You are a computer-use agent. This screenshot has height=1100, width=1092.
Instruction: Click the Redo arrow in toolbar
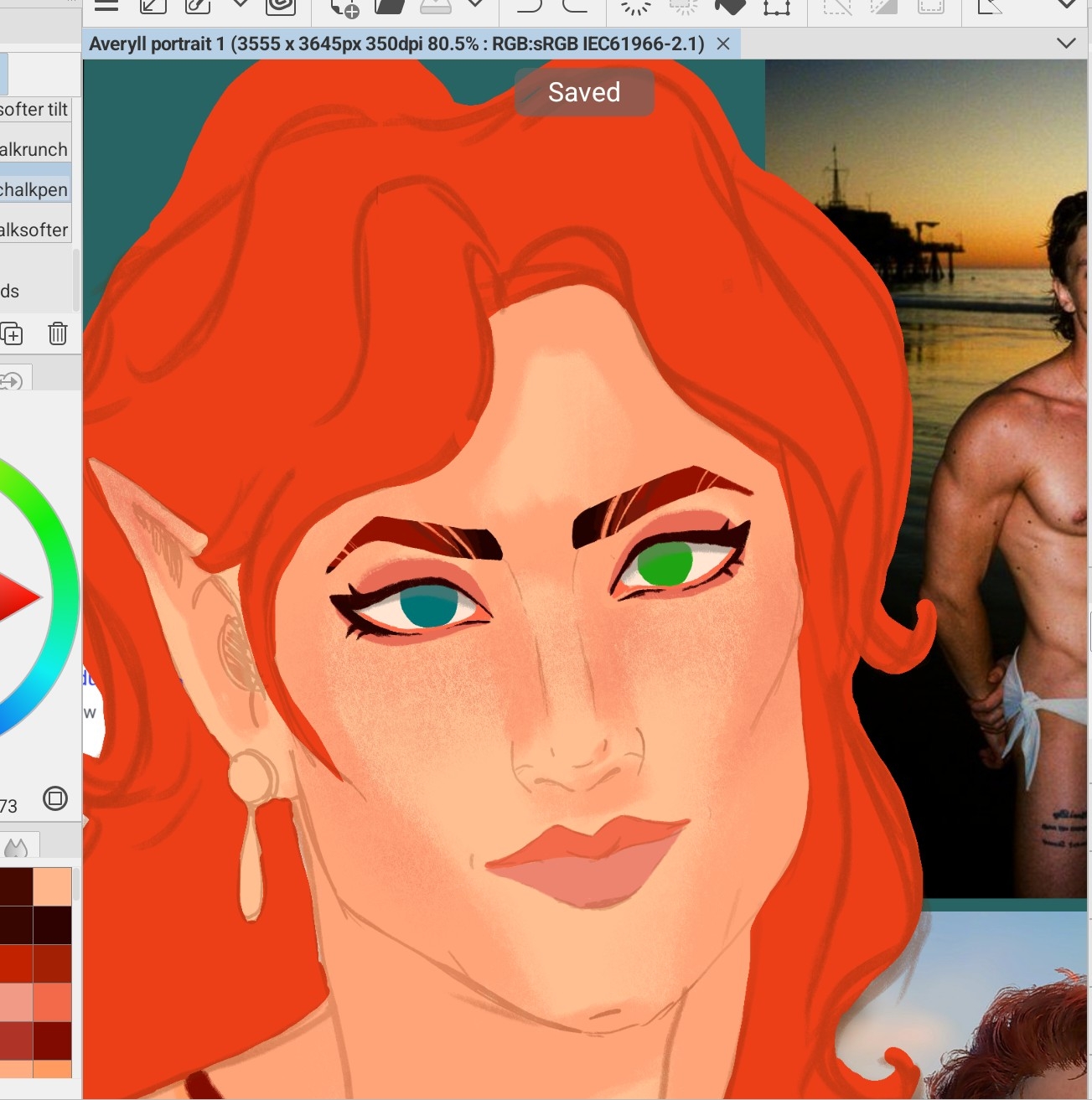click(575, 7)
